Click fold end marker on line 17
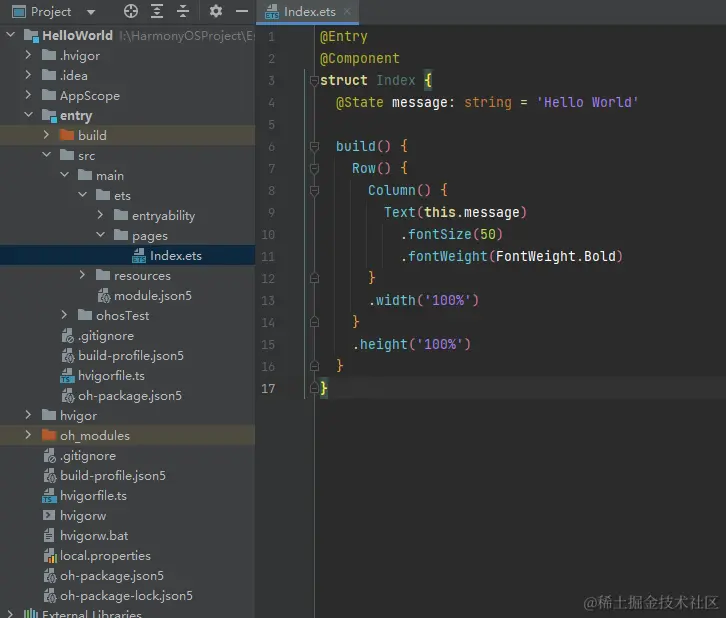The image size is (726, 618). tap(314, 388)
